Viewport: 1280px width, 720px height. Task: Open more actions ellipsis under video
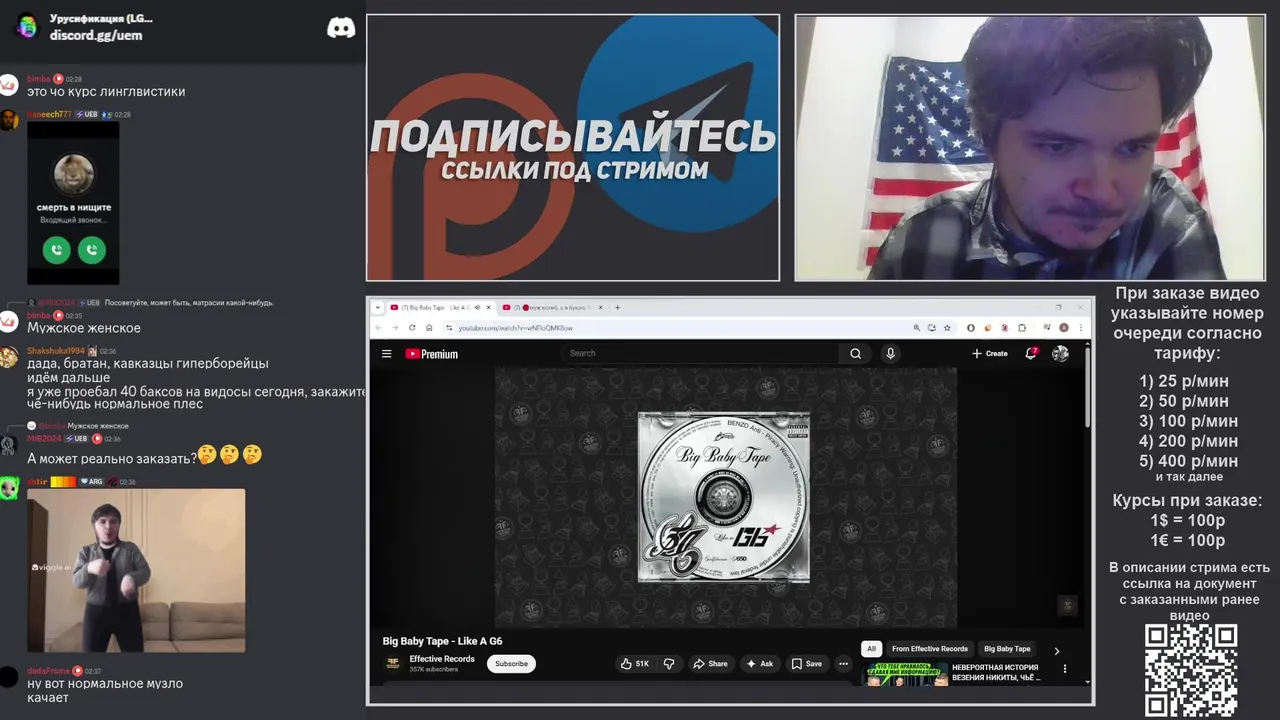coord(843,663)
